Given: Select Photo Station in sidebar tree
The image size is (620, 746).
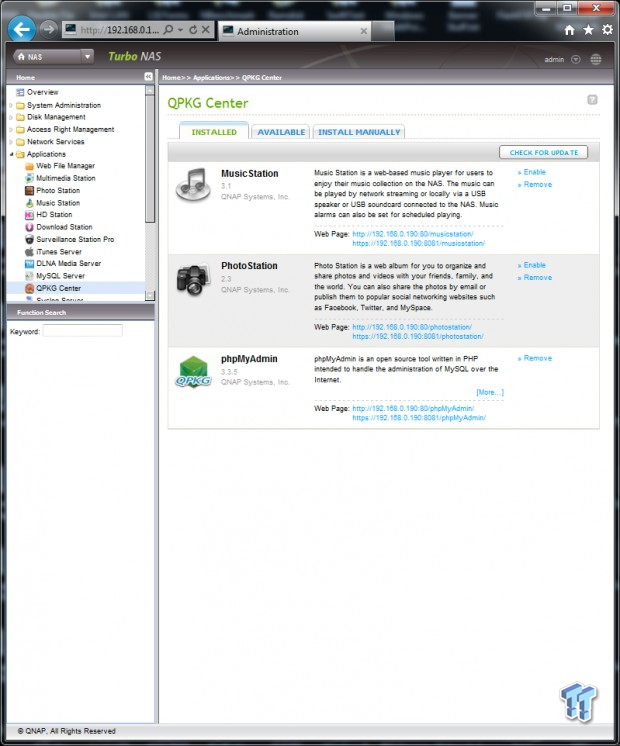Looking at the screenshot, I should click(58, 190).
